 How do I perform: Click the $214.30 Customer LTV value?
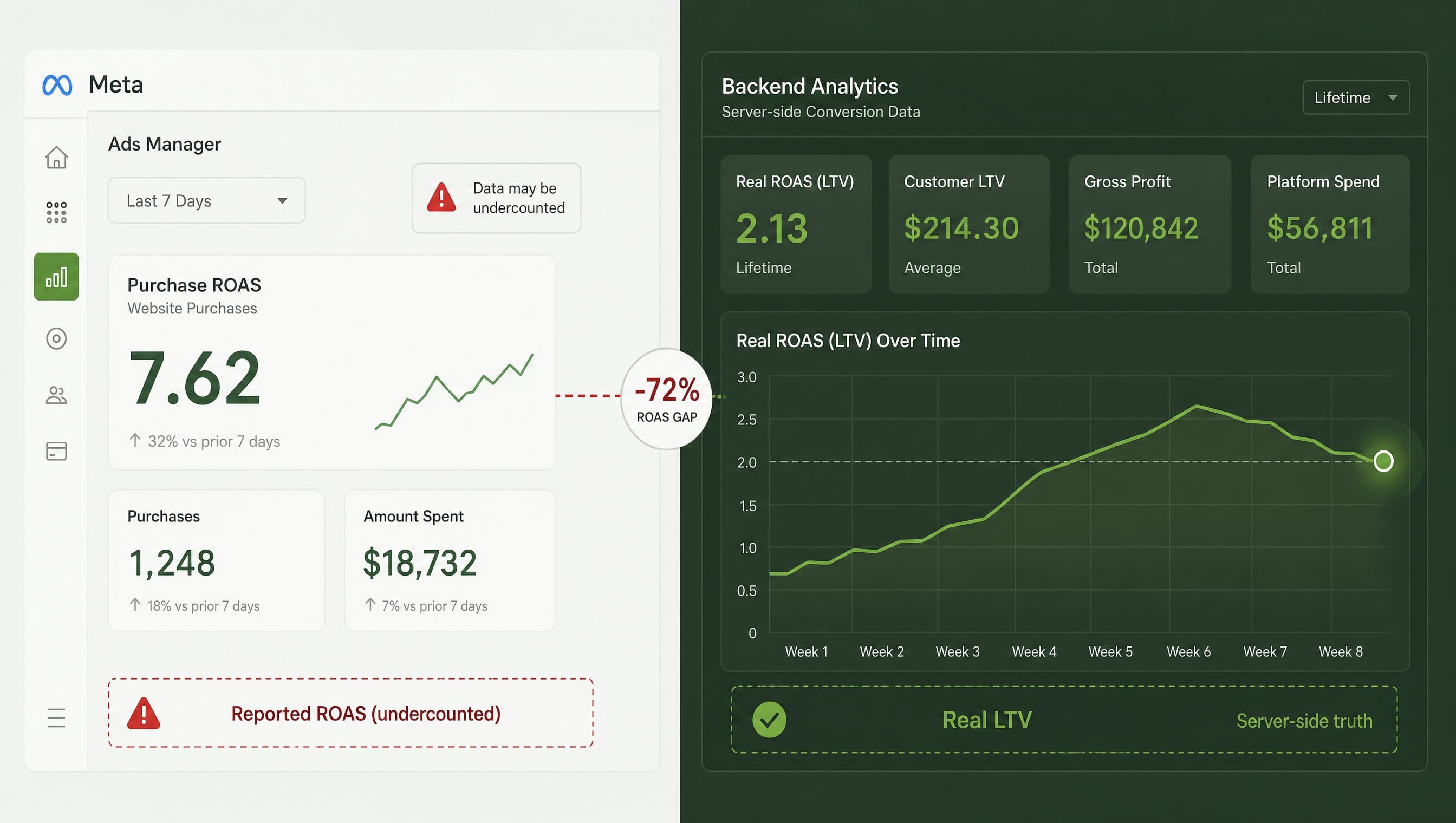(x=961, y=228)
